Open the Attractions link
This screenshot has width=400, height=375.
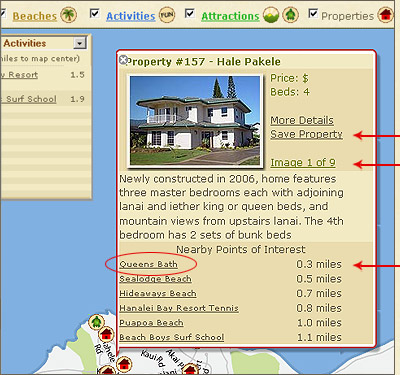[x=230, y=16]
